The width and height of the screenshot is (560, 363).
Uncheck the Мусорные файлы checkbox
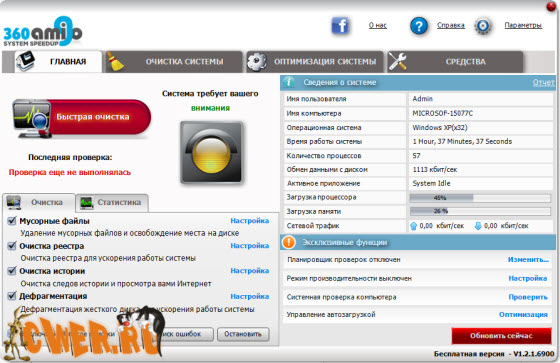coord(12,221)
